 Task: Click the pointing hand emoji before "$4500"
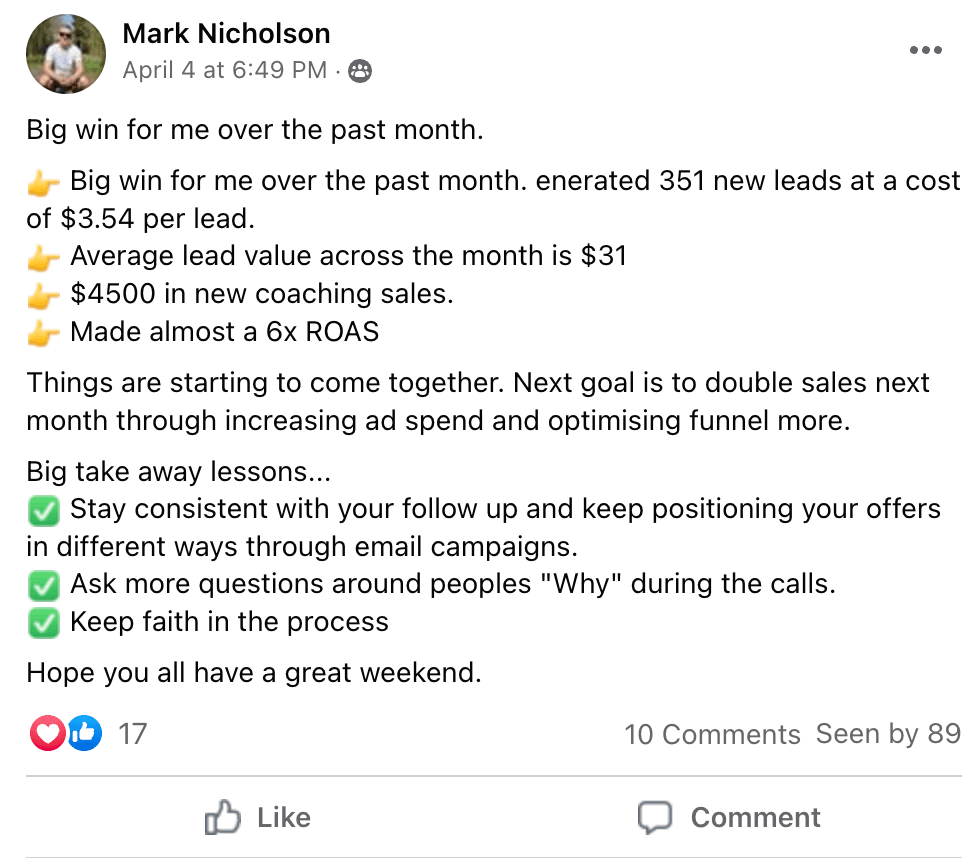(43, 295)
